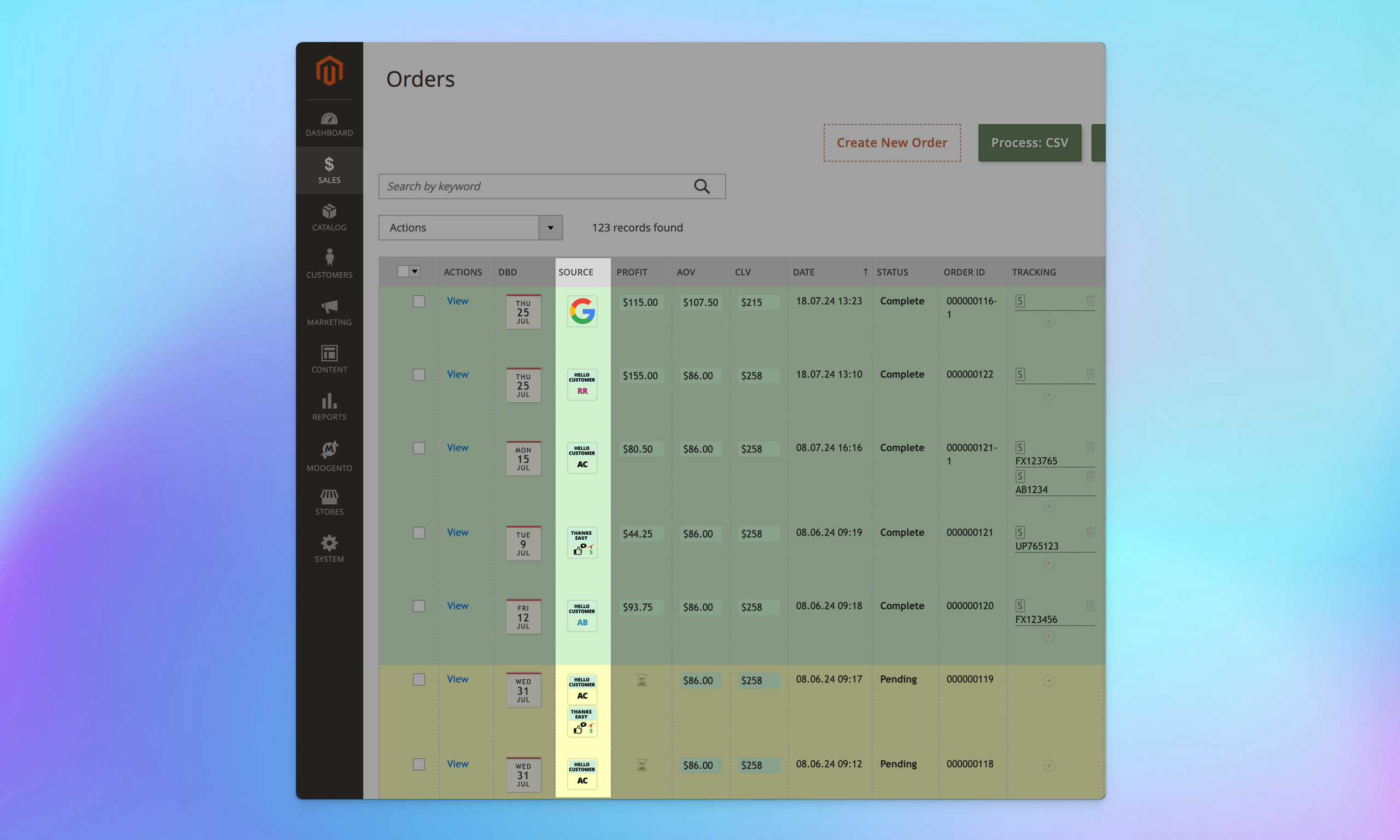This screenshot has height=840, width=1400.
Task: Toggle checkbox on second order row
Action: pos(418,375)
